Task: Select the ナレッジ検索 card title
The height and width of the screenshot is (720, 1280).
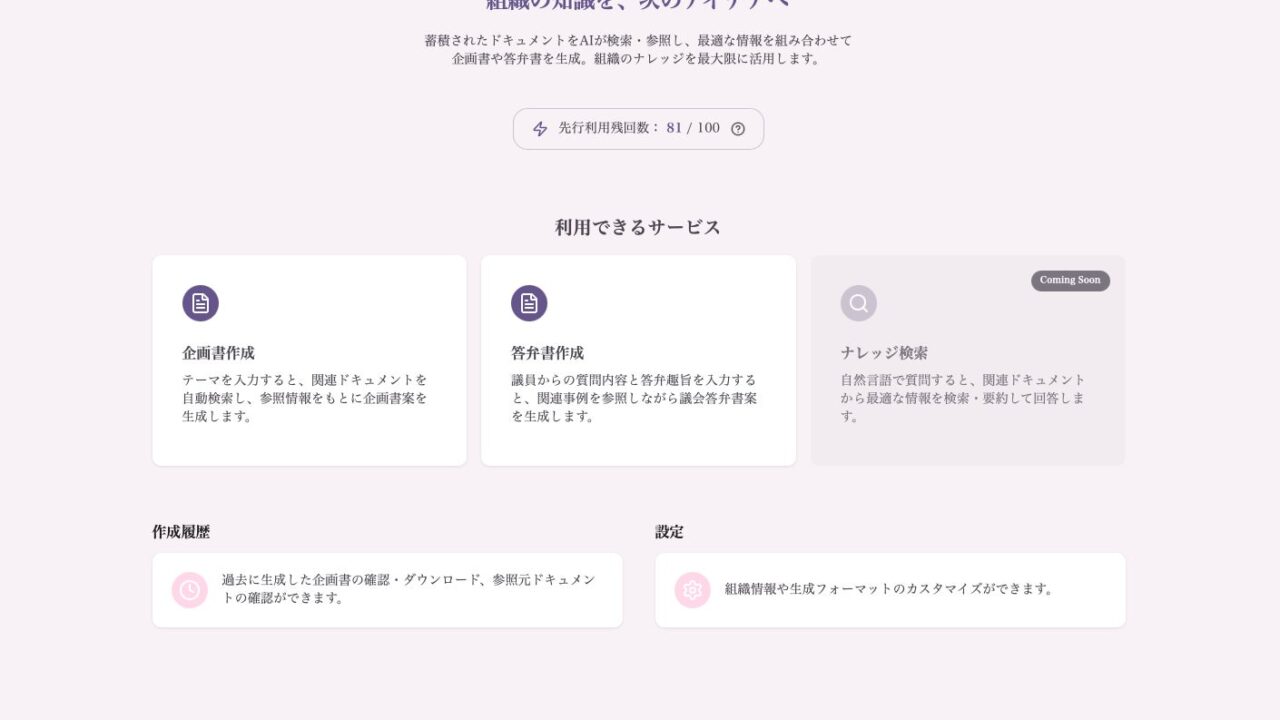Action: 884,353
